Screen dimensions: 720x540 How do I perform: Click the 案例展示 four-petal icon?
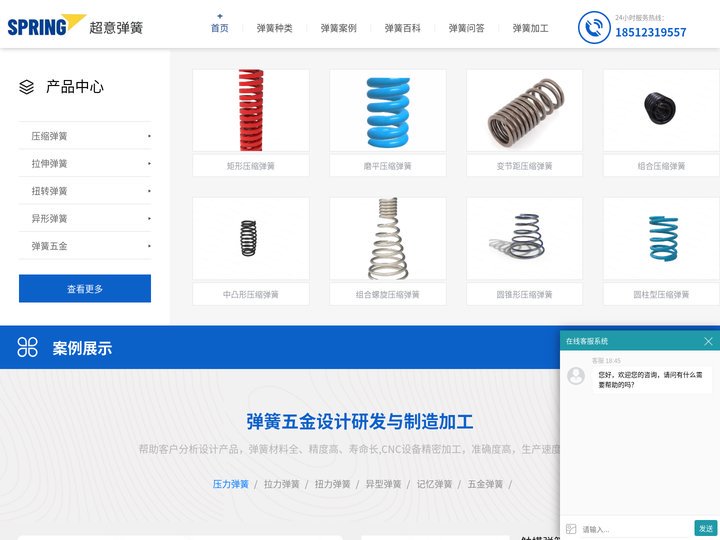27,347
